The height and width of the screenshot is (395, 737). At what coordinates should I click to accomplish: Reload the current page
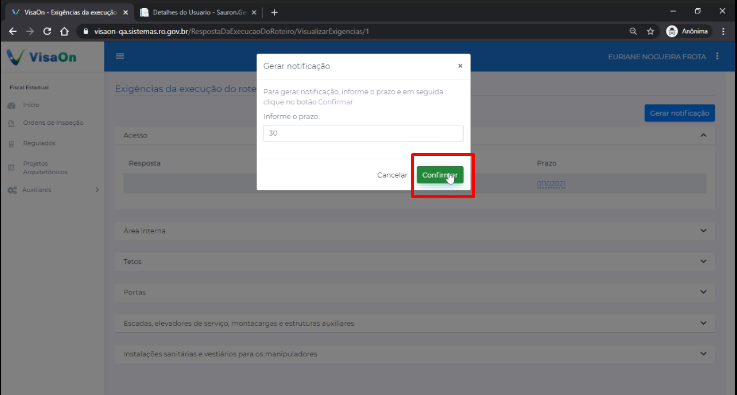[x=47, y=32]
